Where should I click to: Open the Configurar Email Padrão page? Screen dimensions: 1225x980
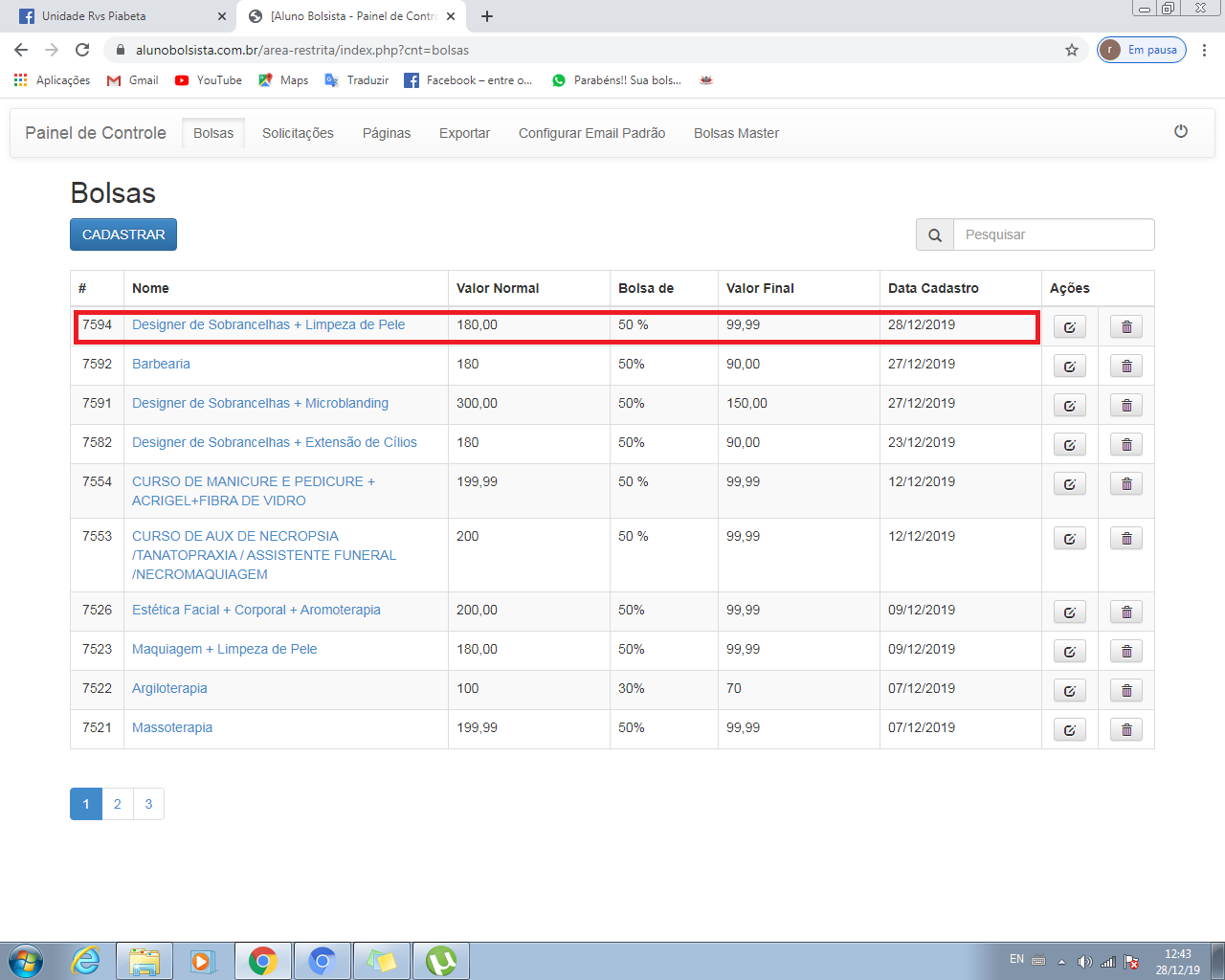[x=591, y=133]
